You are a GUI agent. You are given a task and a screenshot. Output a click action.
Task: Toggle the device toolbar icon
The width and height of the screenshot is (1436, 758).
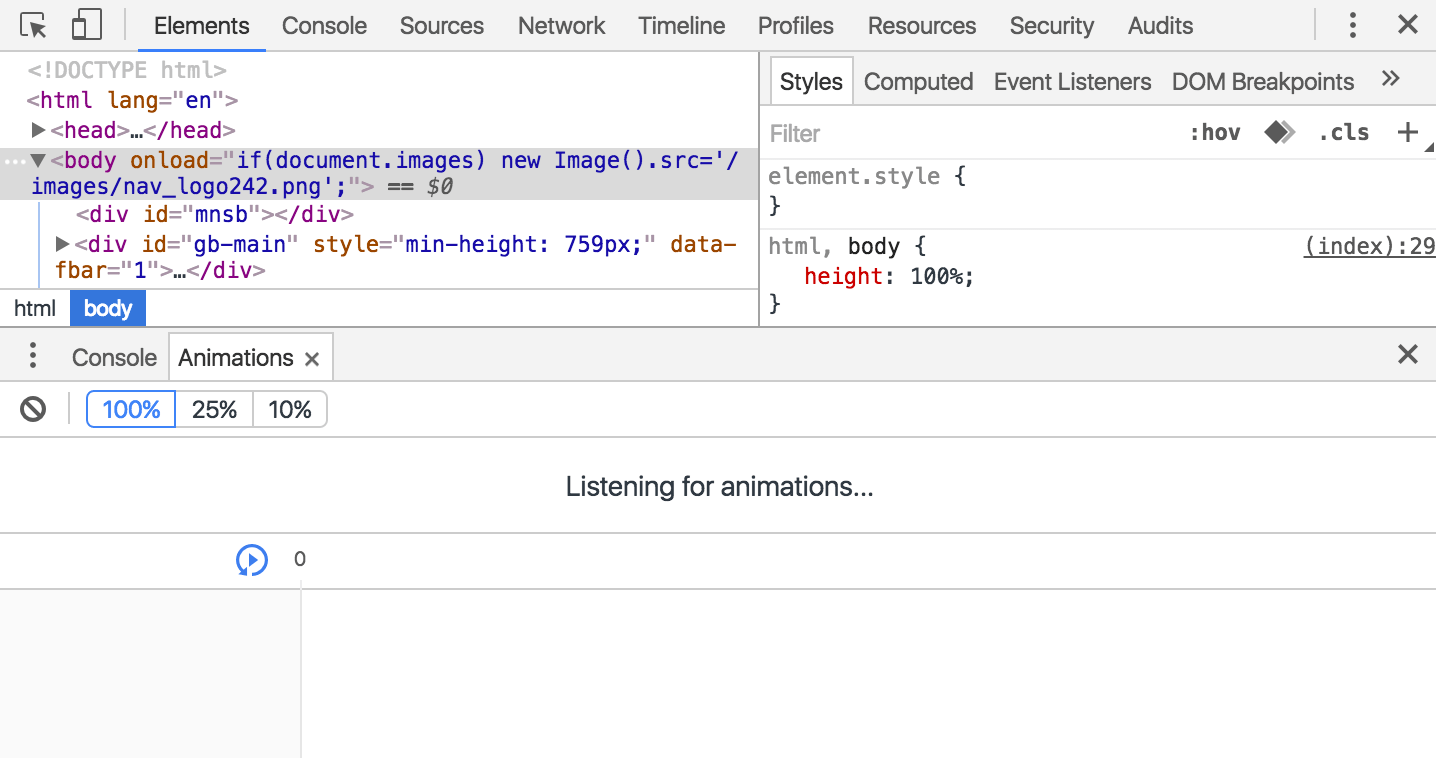pos(87,25)
